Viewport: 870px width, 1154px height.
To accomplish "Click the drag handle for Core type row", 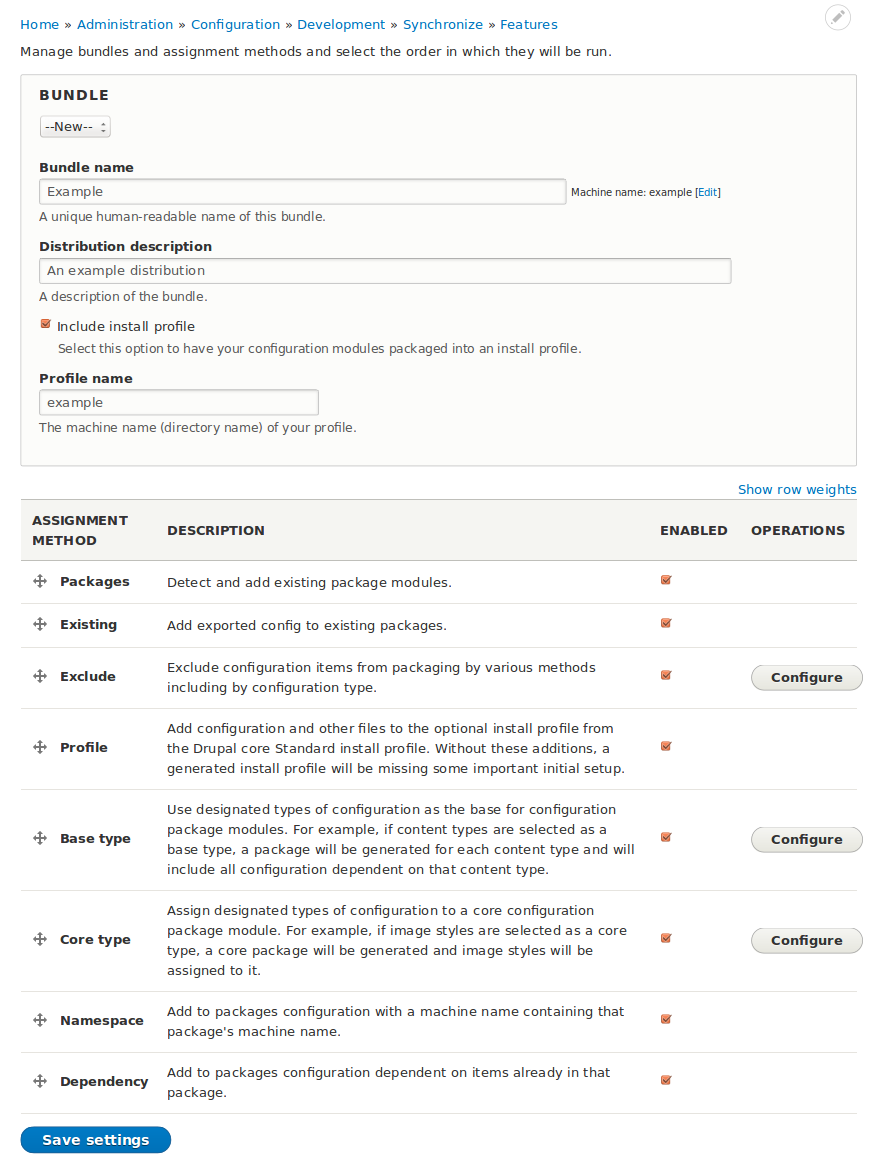I will tap(40, 939).
